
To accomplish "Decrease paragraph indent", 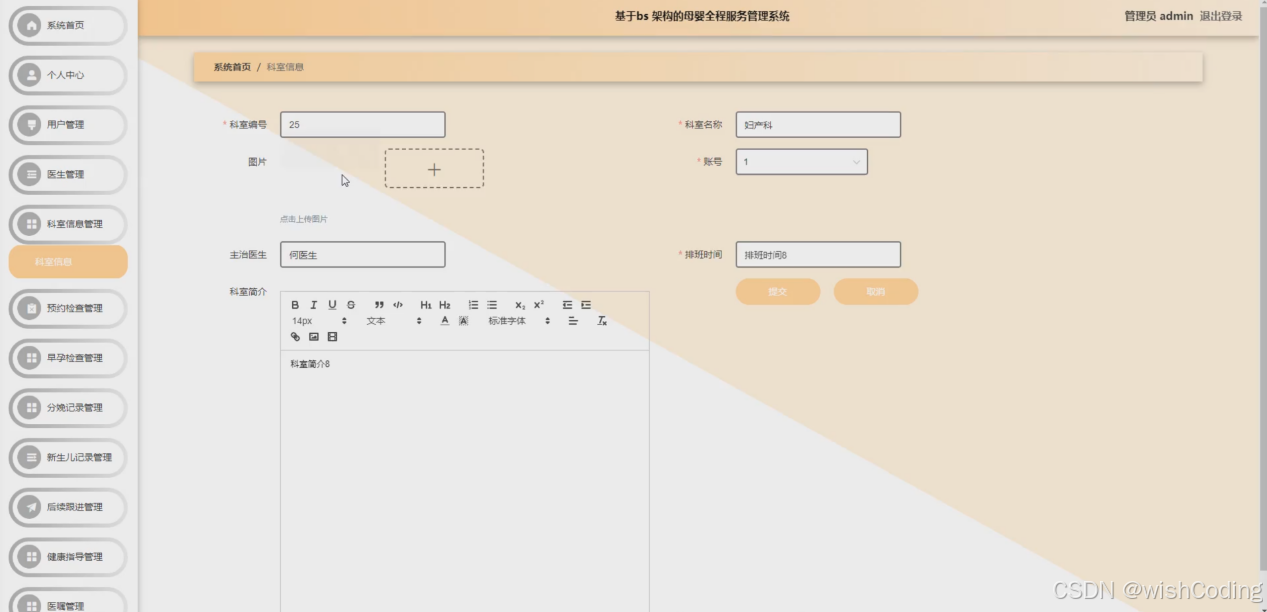I will tap(567, 305).
